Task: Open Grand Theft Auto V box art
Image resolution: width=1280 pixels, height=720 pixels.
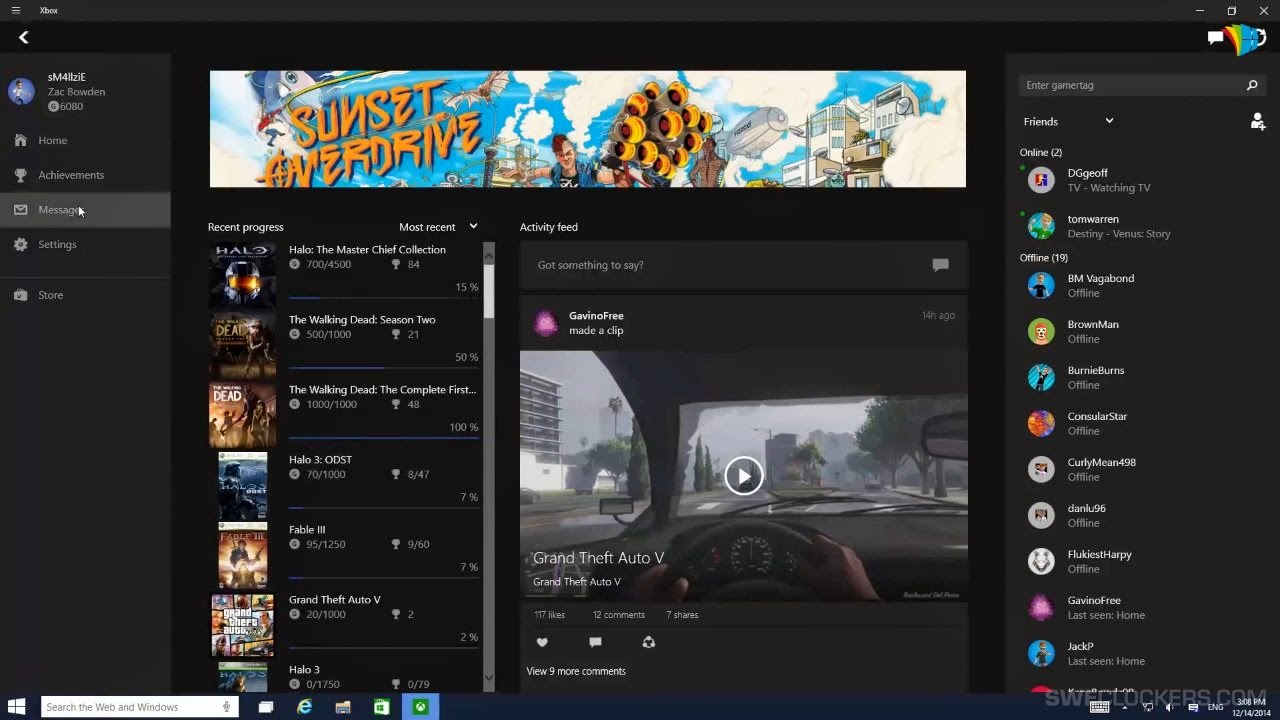Action: [x=242, y=625]
